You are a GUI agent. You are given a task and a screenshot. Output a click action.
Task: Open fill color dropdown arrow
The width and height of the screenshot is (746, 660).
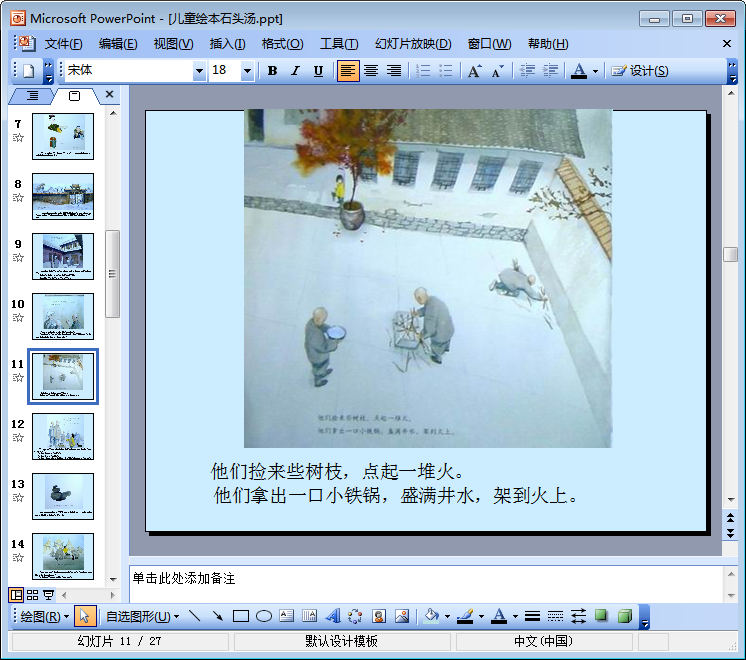point(447,617)
